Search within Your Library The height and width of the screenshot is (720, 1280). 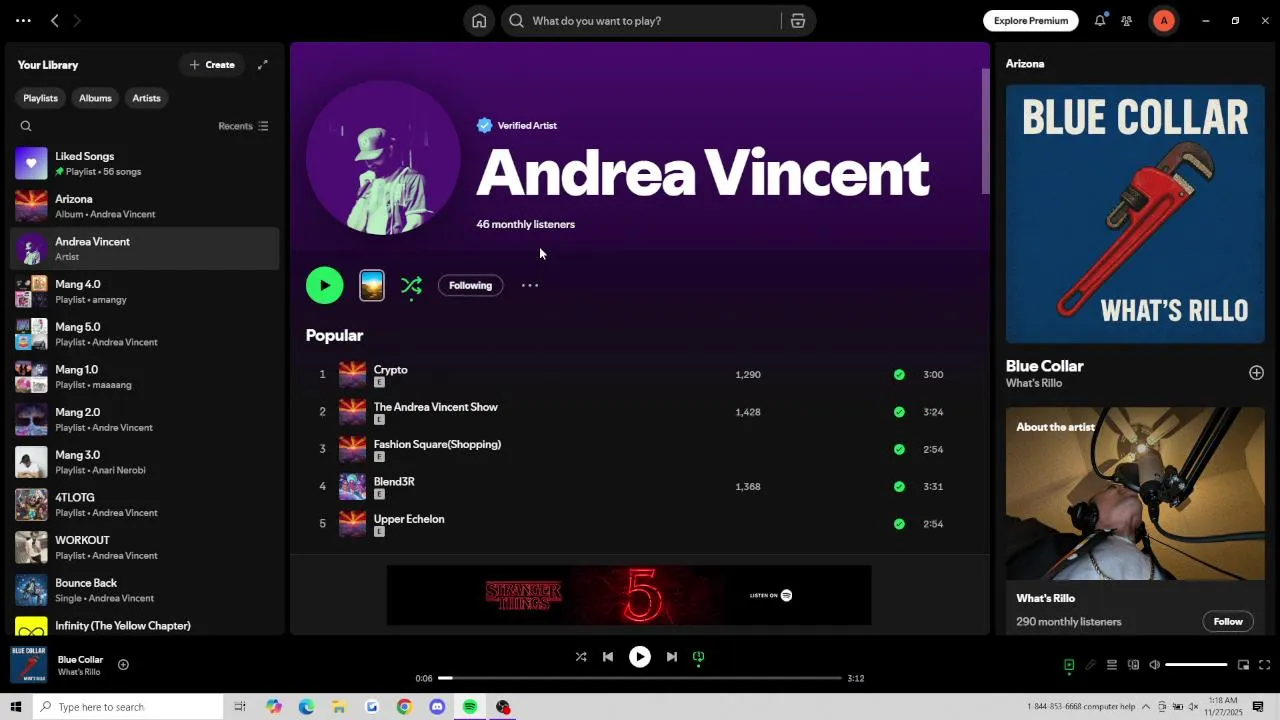click(x=26, y=126)
